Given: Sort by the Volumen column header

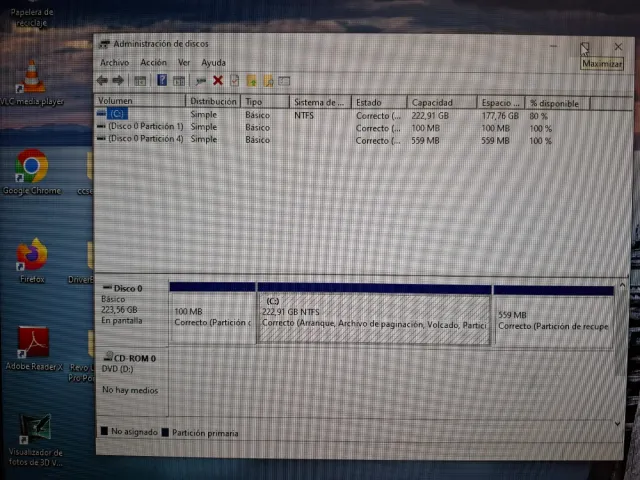Looking at the screenshot, I should [140, 100].
